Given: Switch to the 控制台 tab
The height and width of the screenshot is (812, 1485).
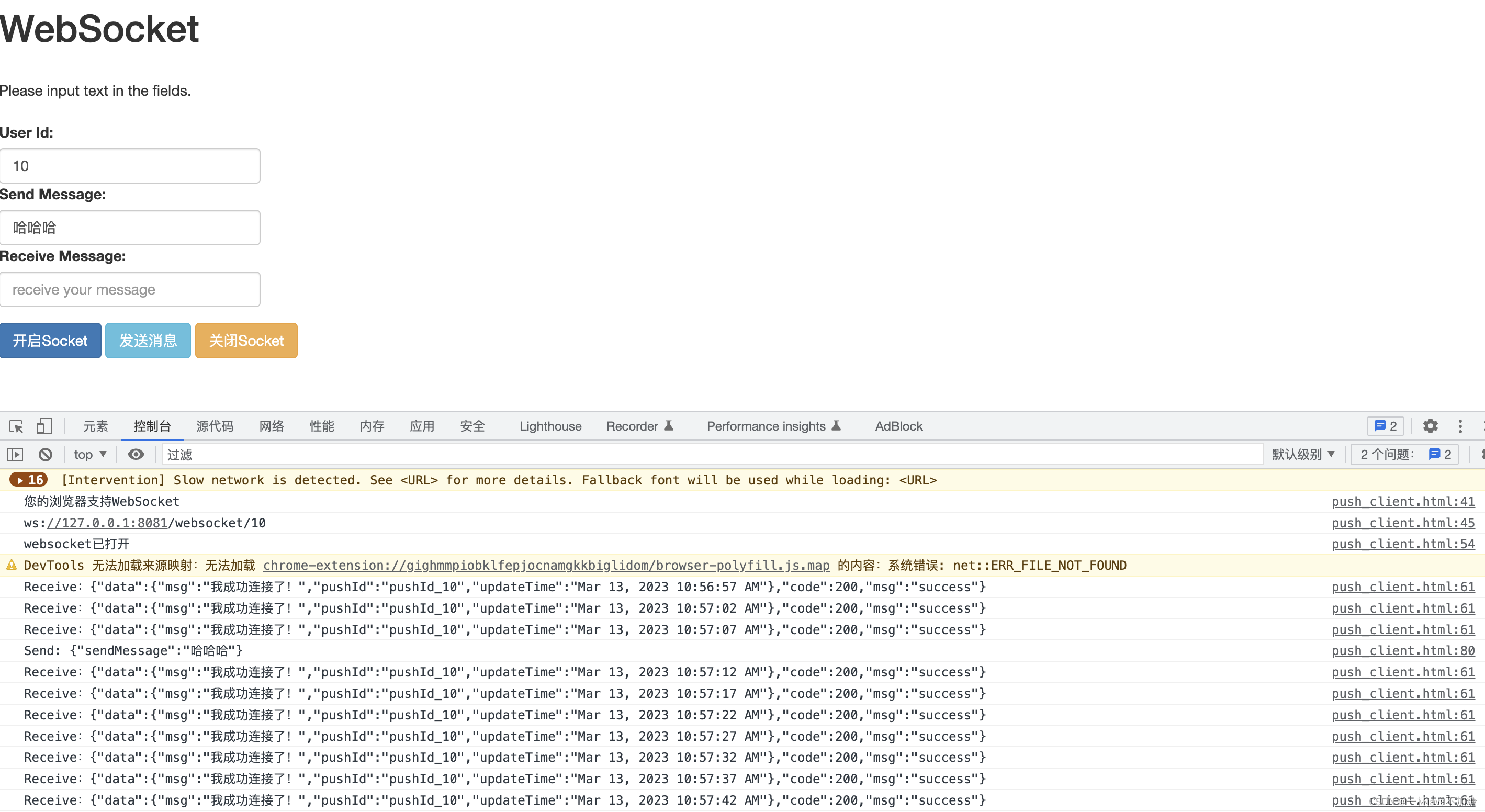Looking at the screenshot, I should 152,426.
